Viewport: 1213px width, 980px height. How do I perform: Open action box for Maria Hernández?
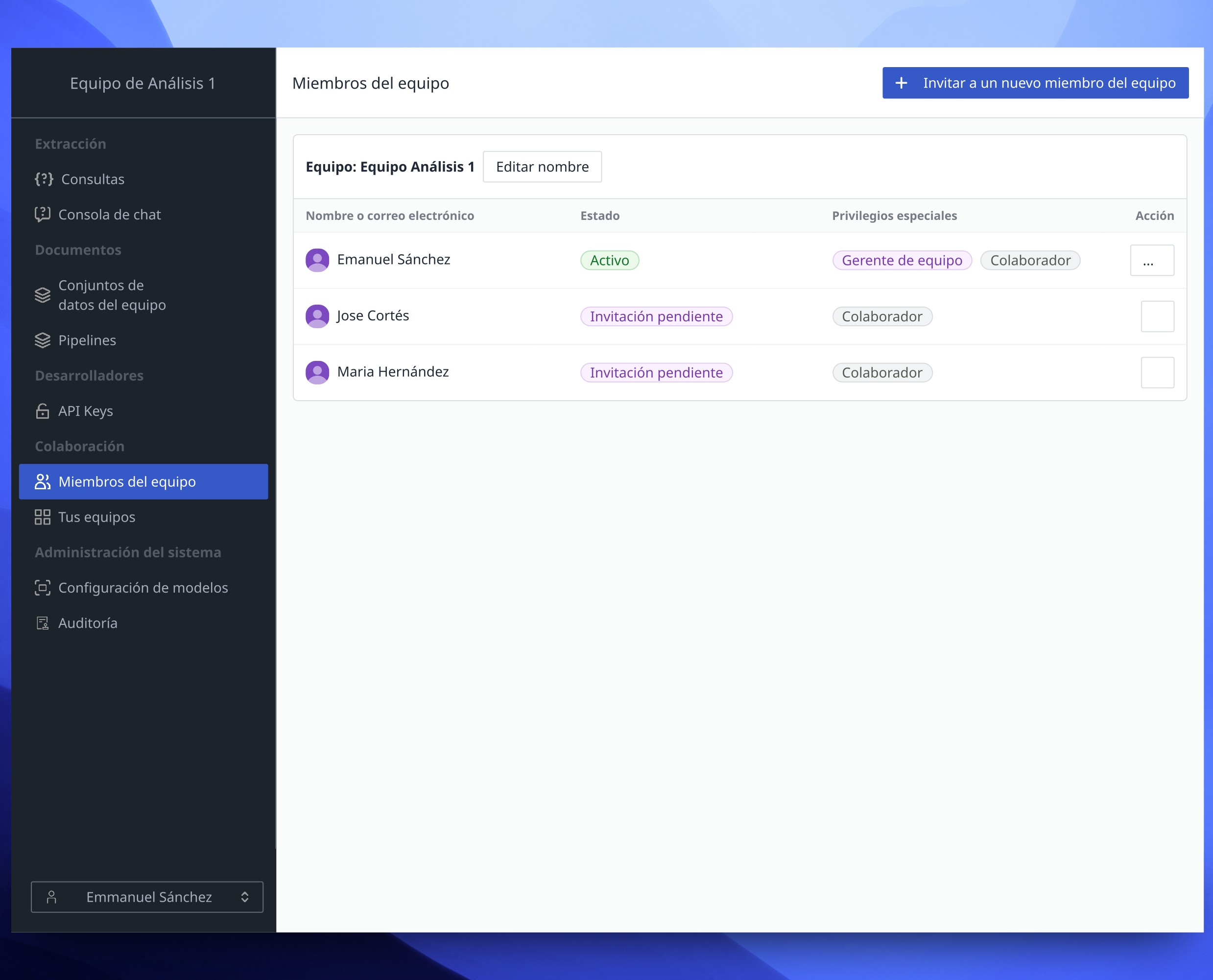pos(1158,373)
